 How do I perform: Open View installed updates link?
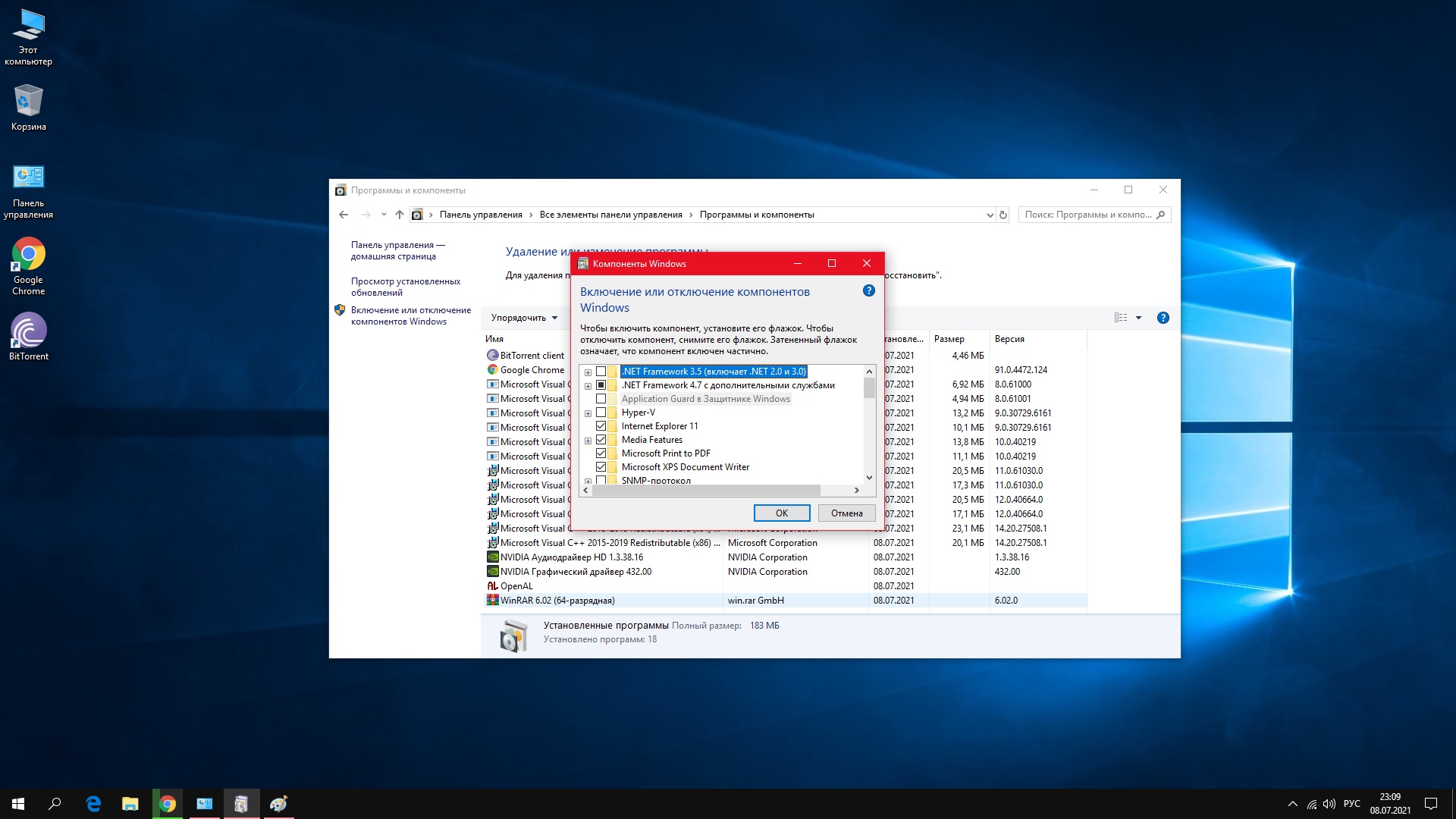[x=406, y=287]
